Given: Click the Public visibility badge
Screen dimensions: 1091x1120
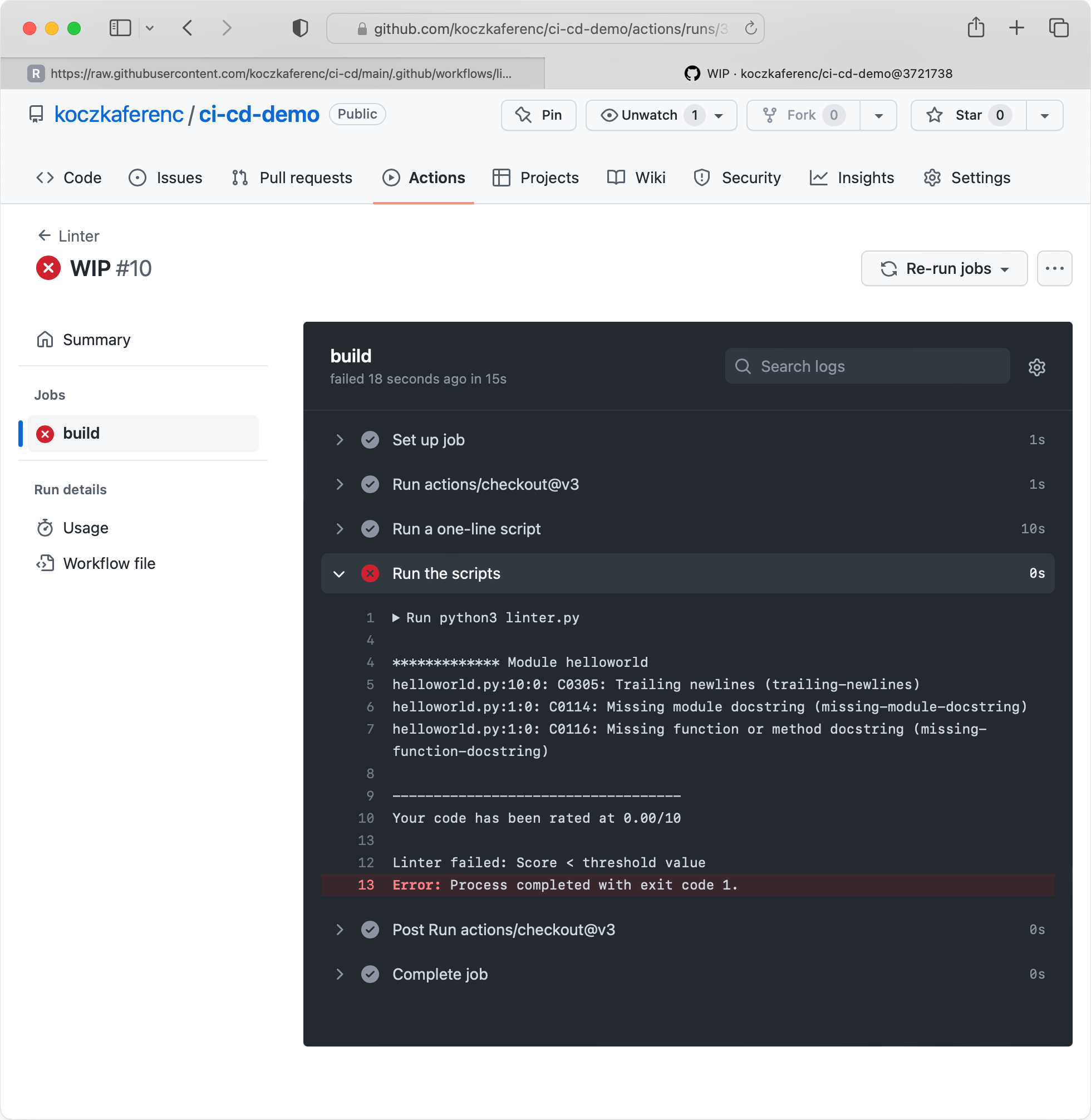Looking at the screenshot, I should 357,114.
